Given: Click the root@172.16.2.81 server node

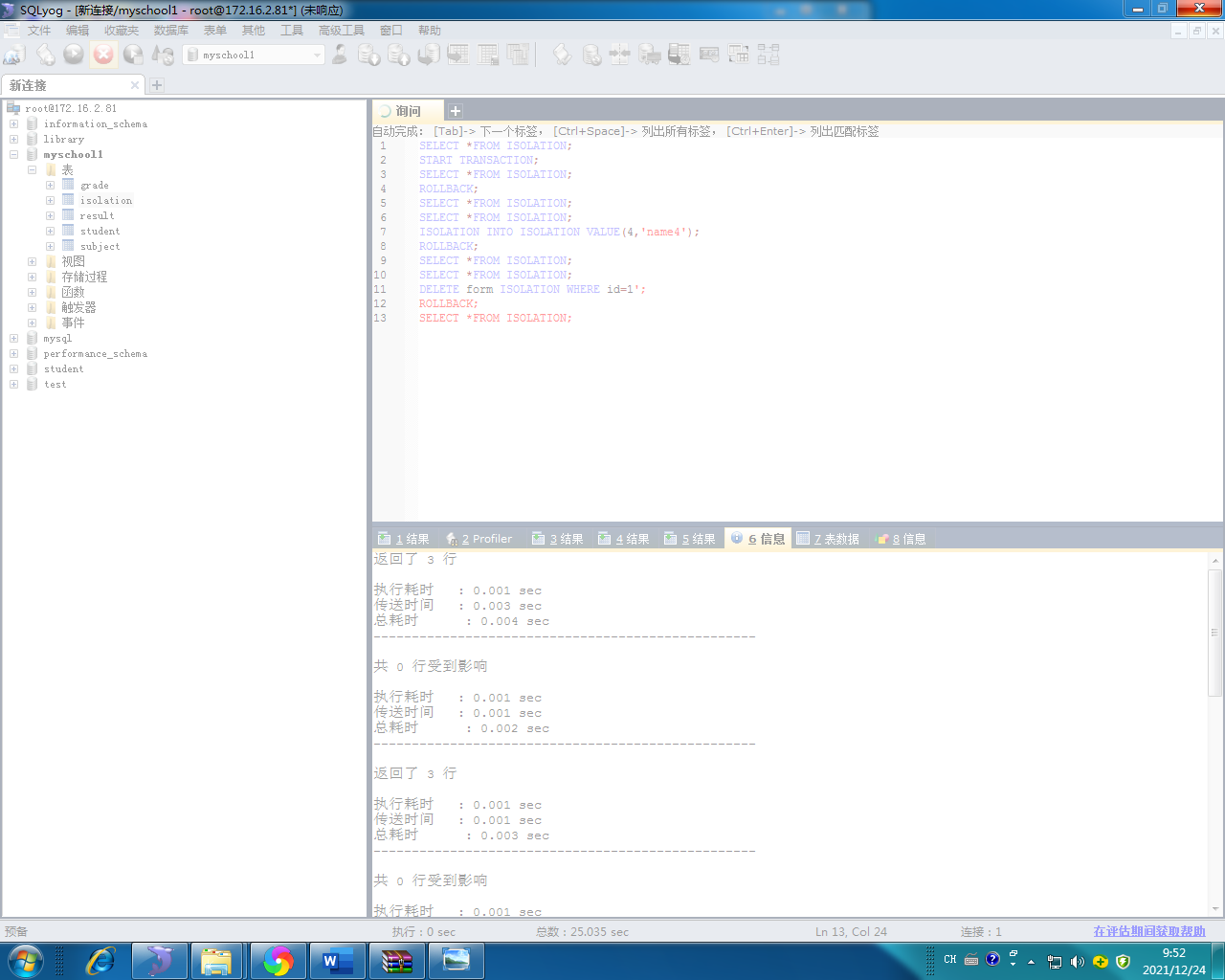Looking at the screenshot, I should click(71, 109).
